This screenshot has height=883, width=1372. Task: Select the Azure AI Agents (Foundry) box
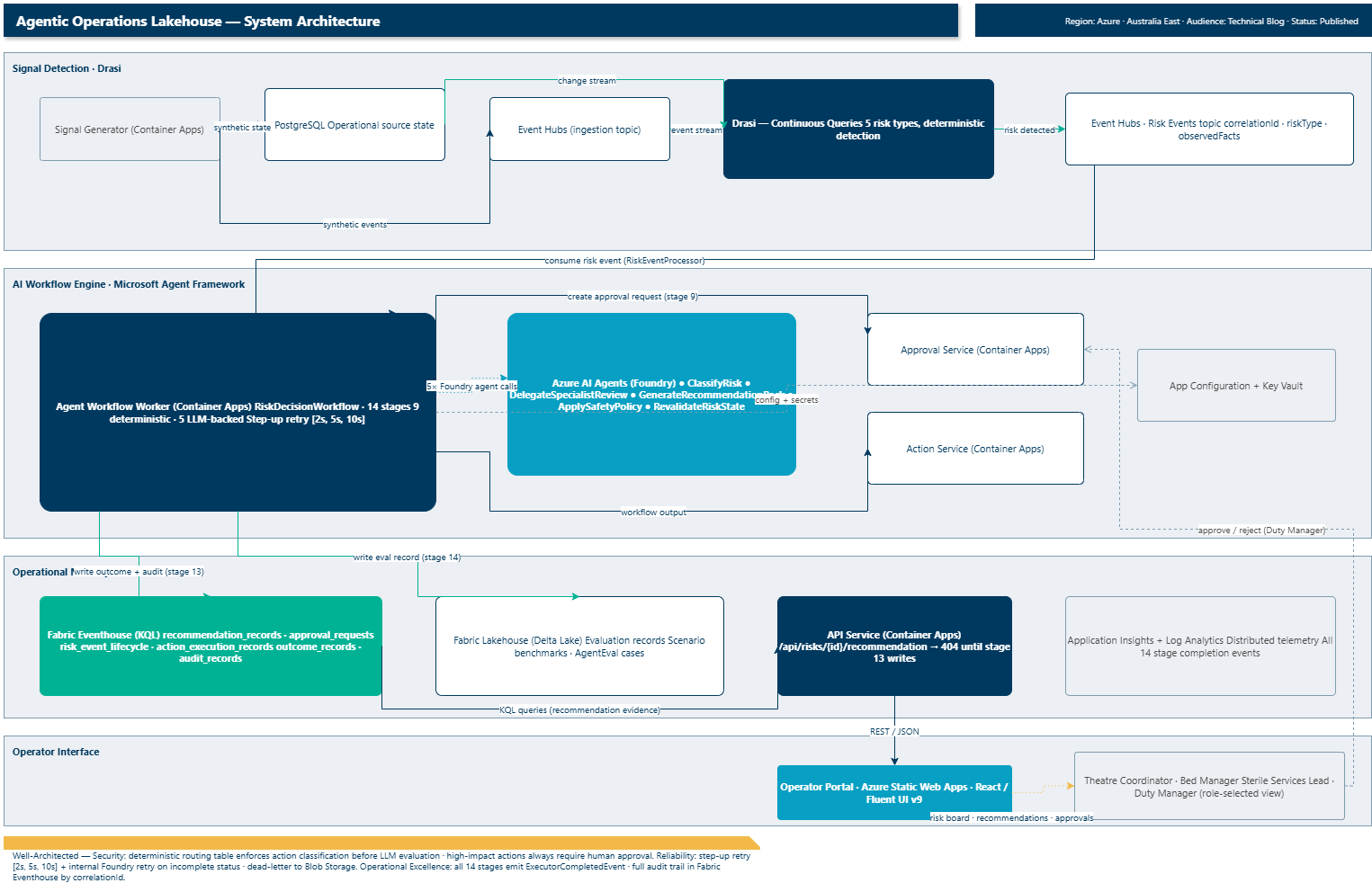(x=651, y=395)
